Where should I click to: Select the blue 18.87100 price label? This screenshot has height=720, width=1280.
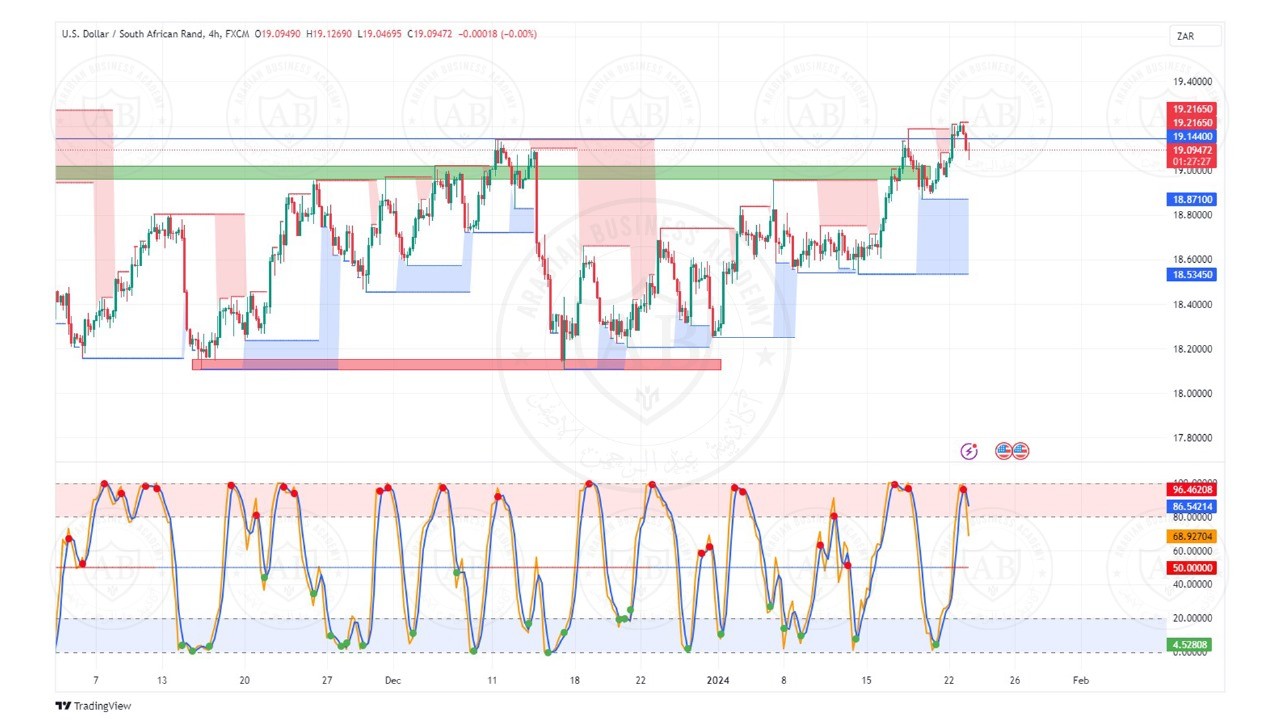point(1192,199)
